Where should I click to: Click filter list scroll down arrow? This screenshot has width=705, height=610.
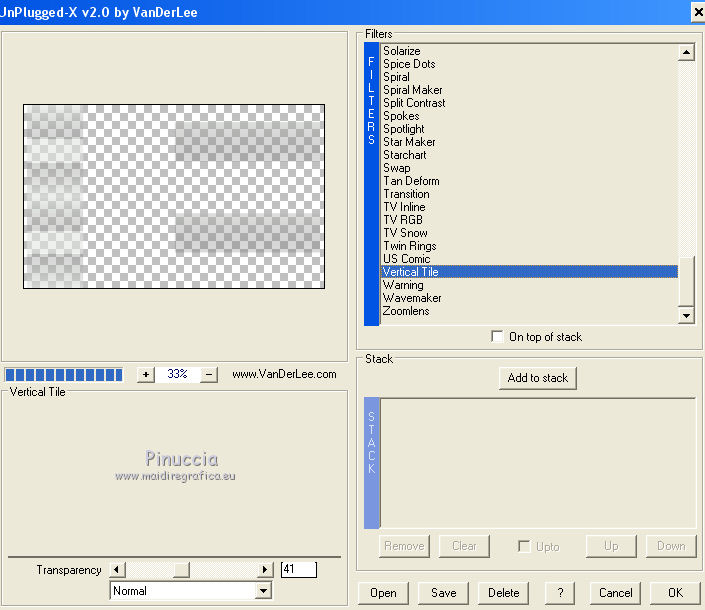686,315
